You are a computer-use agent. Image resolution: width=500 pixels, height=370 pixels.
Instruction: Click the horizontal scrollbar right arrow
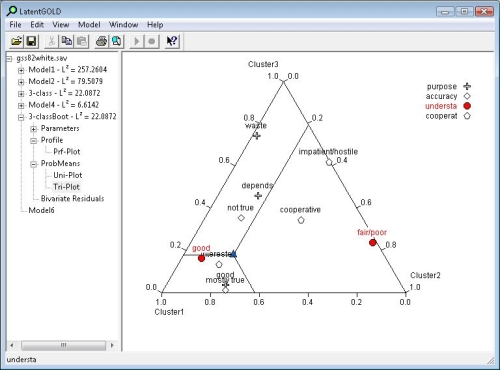click(x=112, y=345)
